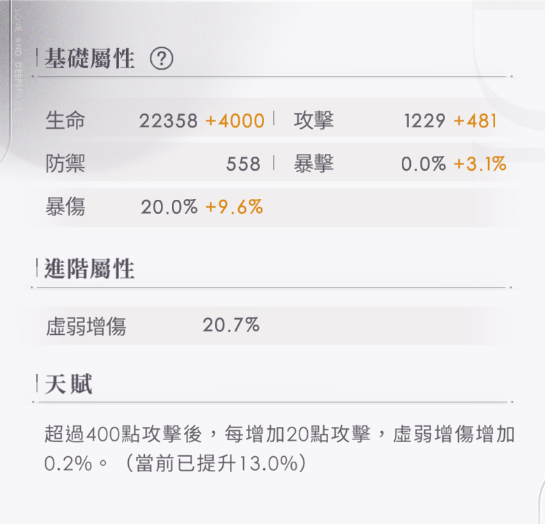Tap the 防禦 stat label

65,163
